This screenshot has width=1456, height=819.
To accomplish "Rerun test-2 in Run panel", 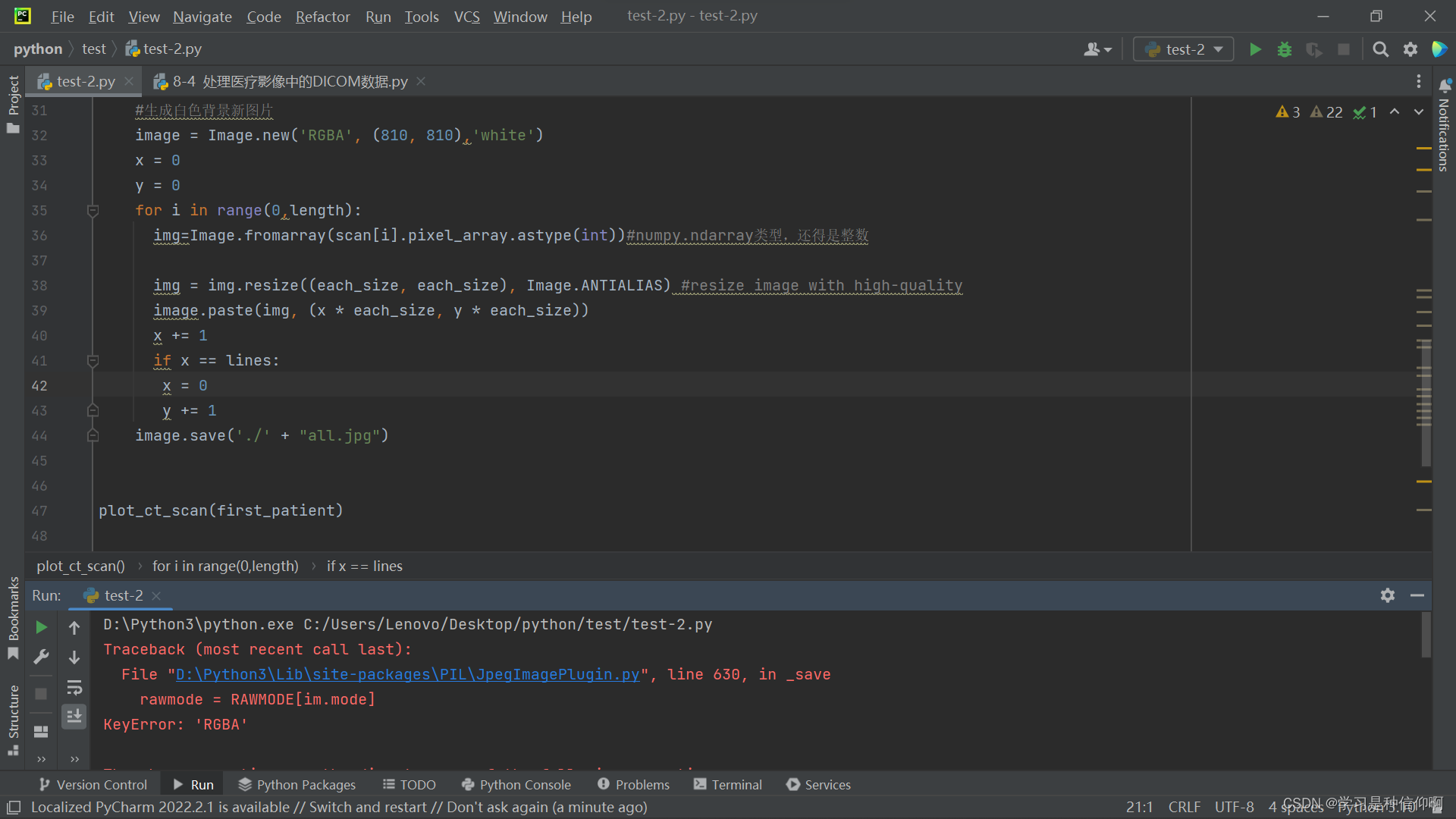I will pyautogui.click(x=42, y=627).
